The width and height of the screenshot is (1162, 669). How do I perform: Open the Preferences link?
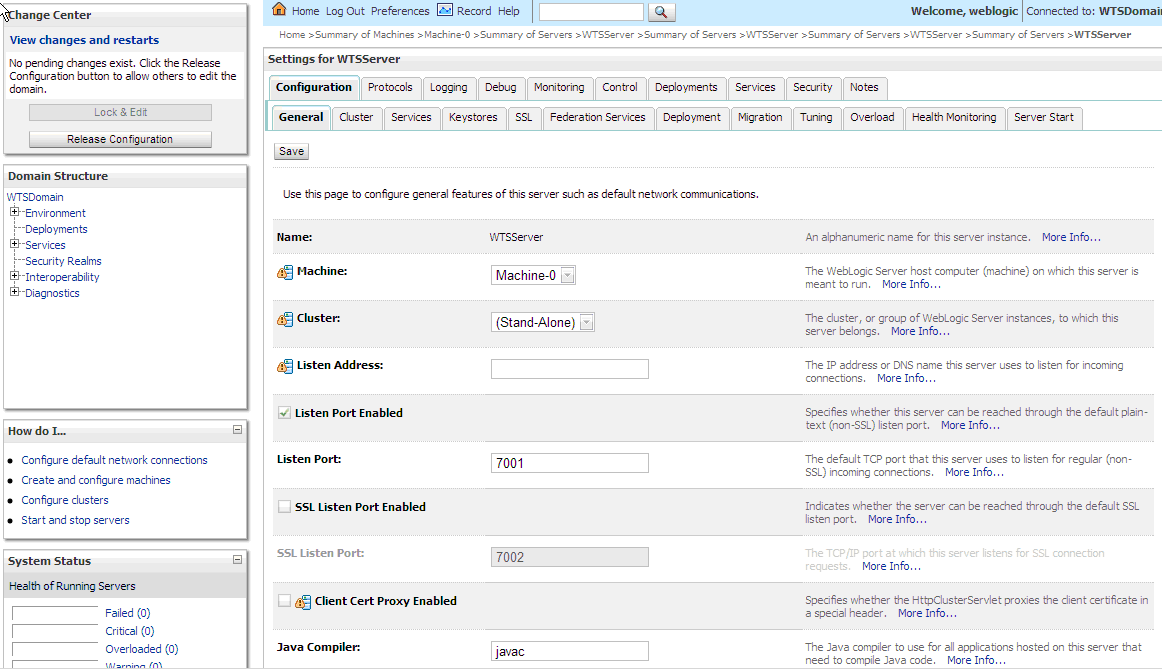tap(400, 11)
